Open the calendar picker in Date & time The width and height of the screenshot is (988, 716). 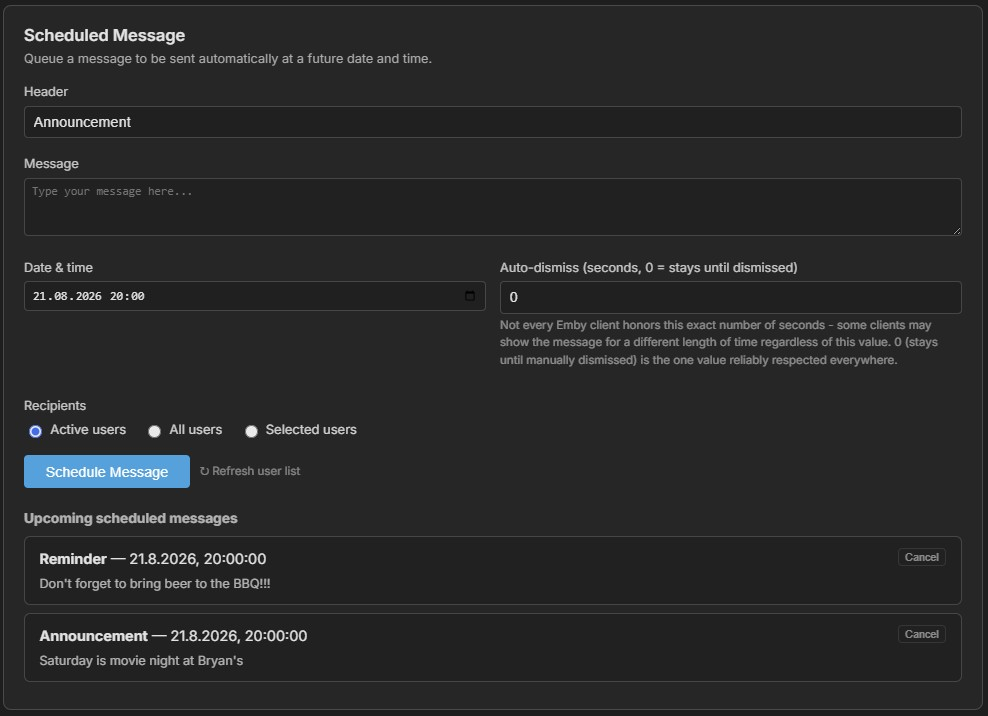coord(469,296)
